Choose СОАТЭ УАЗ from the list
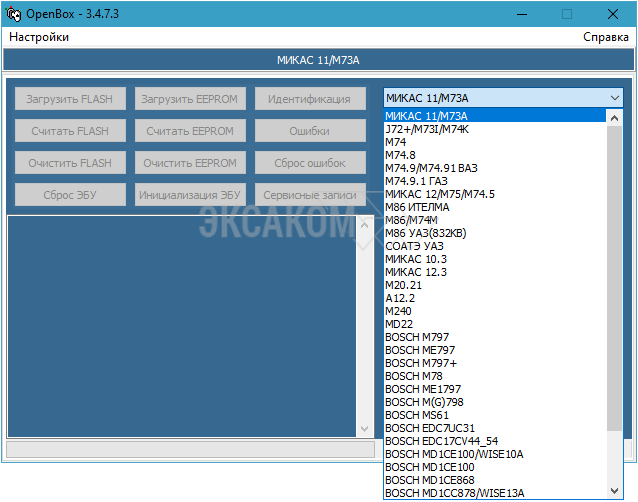Screen dimensions: 638x502 click(x=414, y=246)
